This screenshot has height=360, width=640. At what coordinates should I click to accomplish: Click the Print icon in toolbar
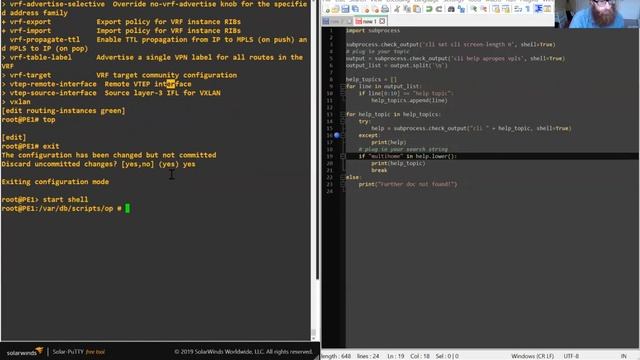point(385,9)
